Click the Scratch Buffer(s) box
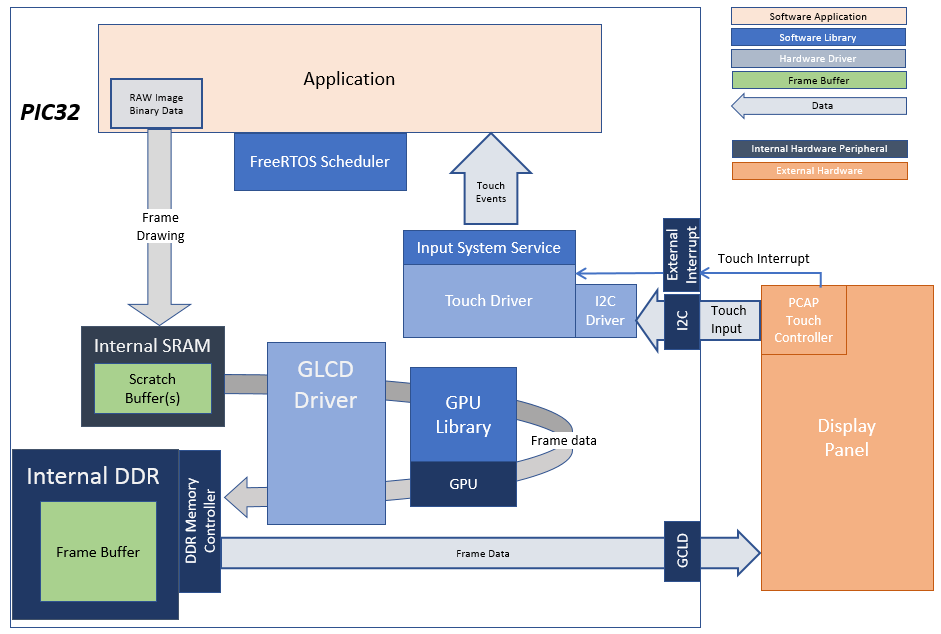This screenshot has height=634, width=941. [152, 388]
